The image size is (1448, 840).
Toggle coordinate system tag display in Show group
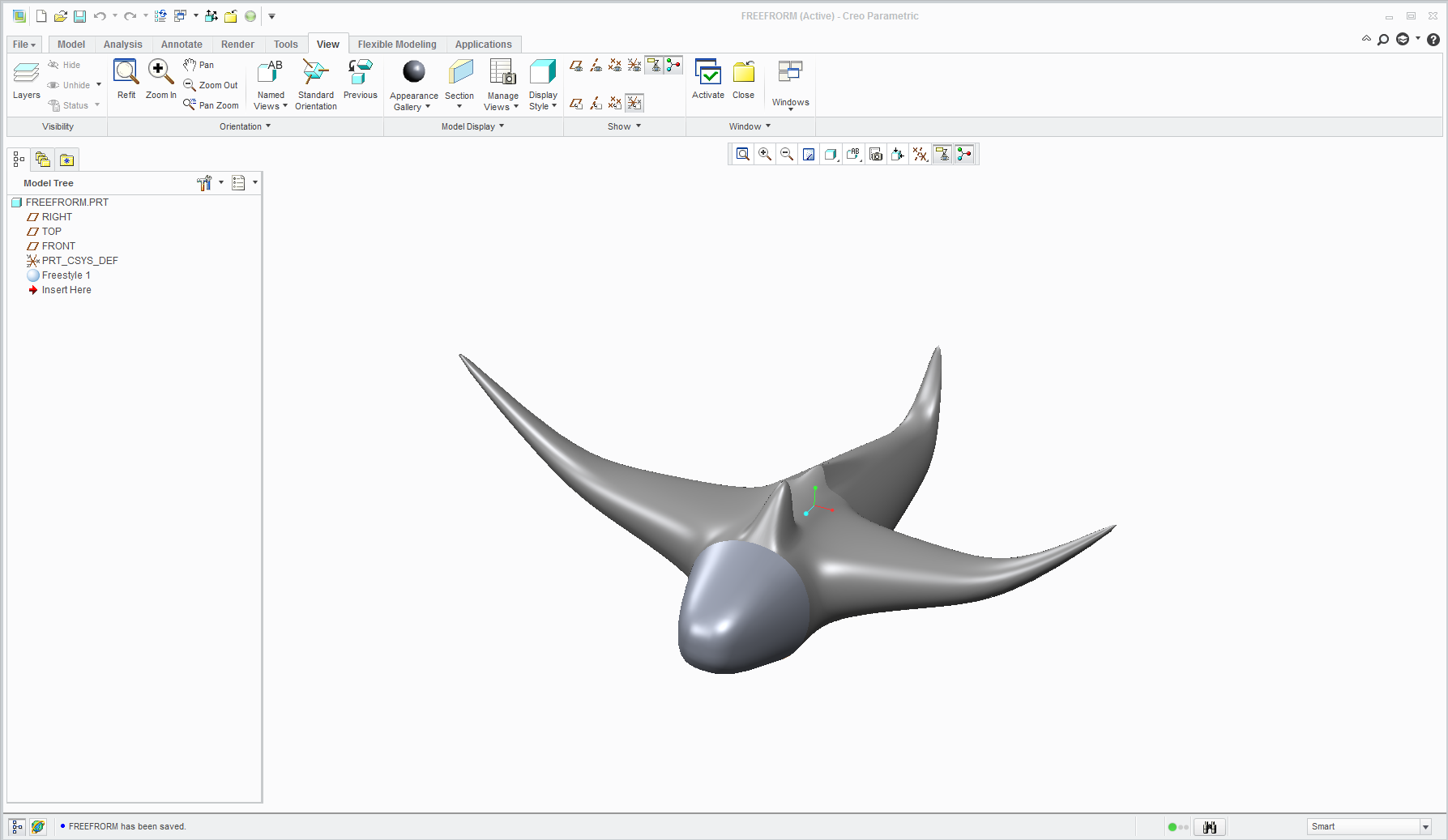pyautogui.click(x=634, y=103)
